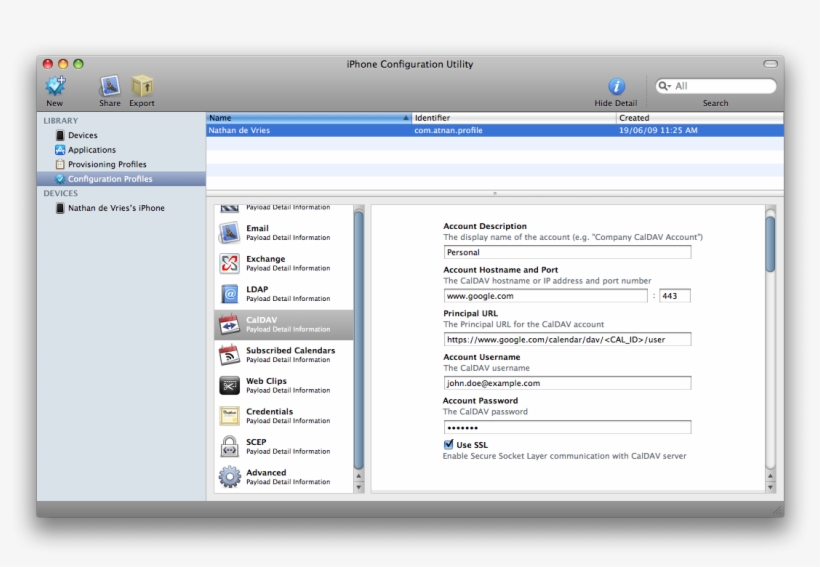Click the port number field 443
The width and height of the screenshot is (820, 567).
pos(675,296)
